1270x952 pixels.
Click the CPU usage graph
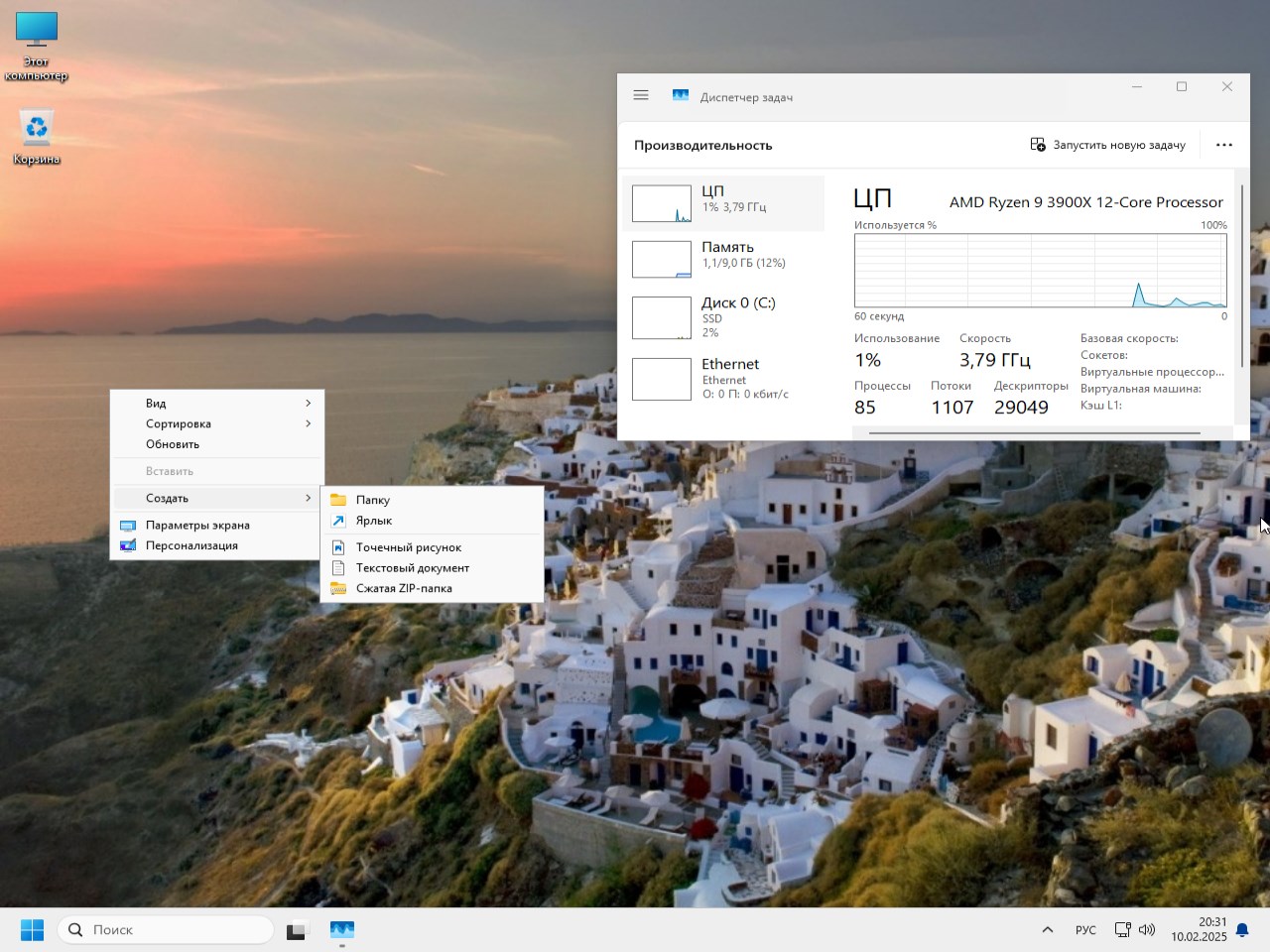coord(1041,271)
